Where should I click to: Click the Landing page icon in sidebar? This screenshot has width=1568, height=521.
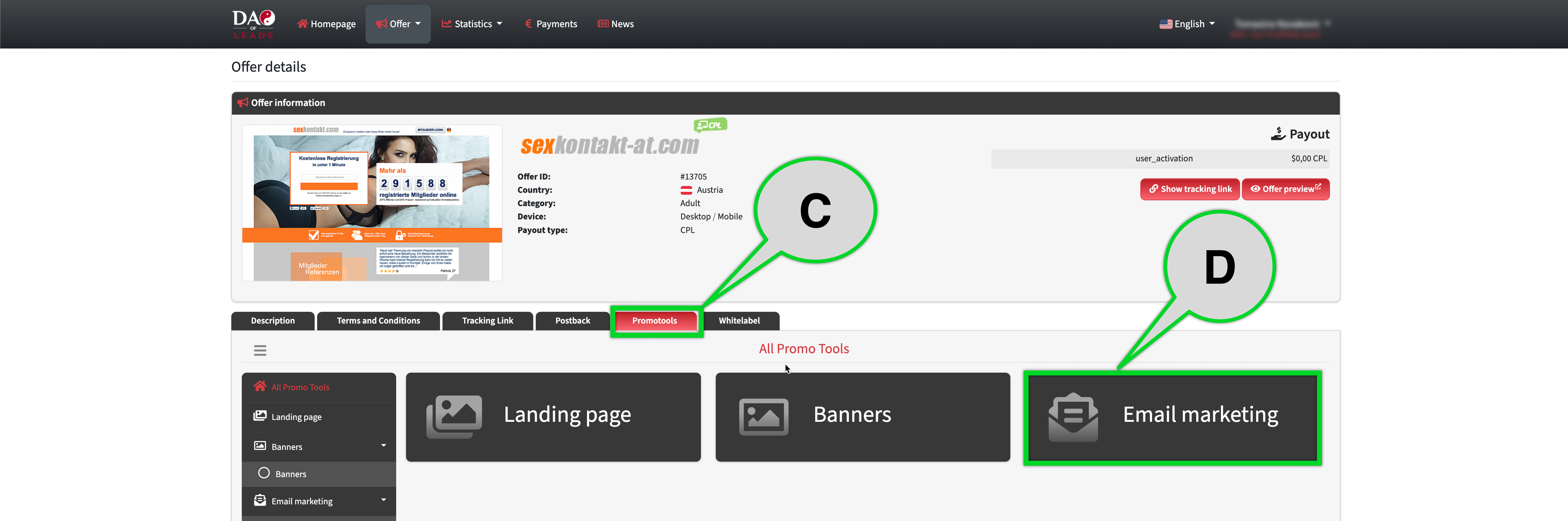(260, 416)
